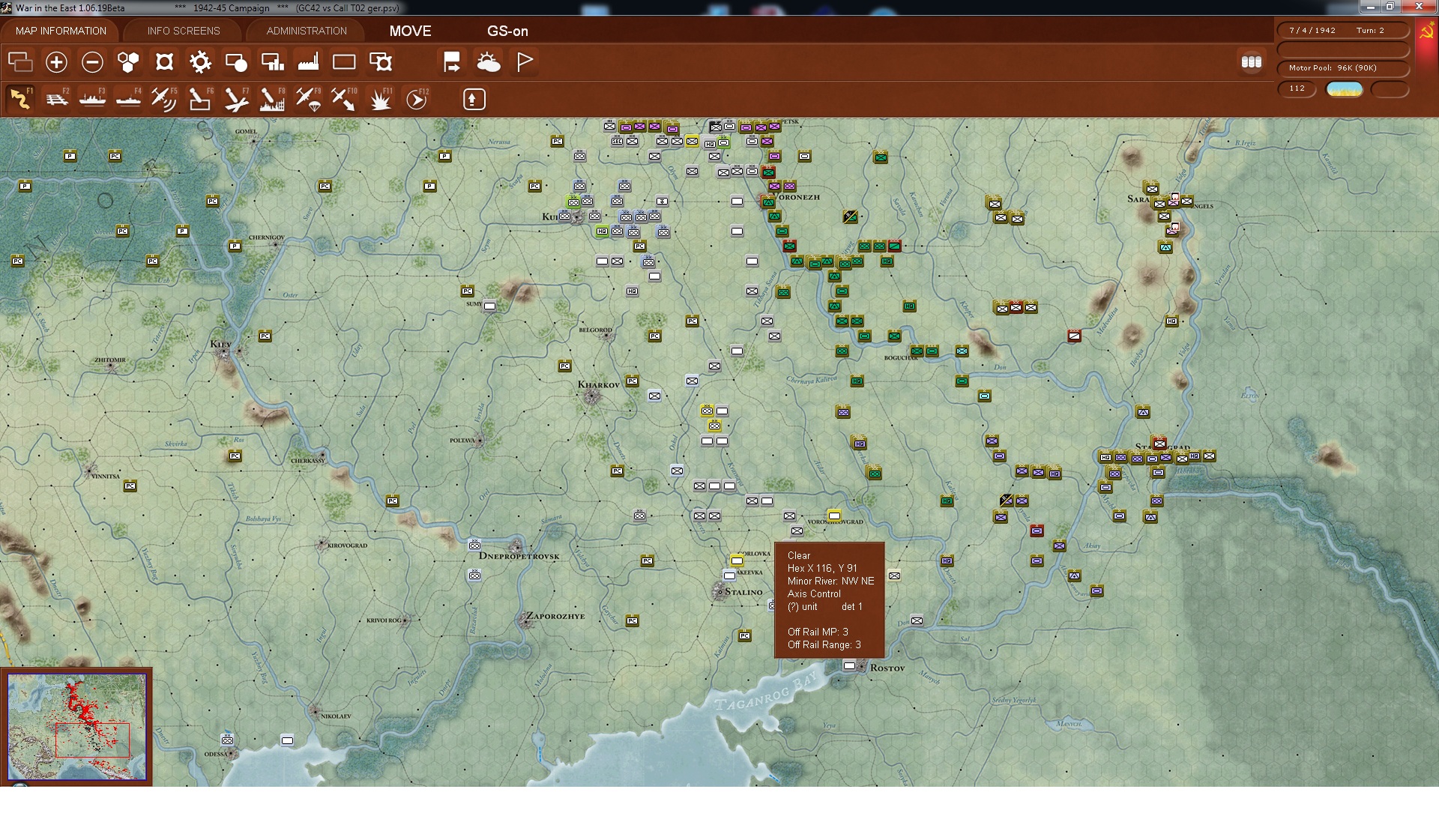Screen dimensions: 1439x840
Task: Click the flag-with-arrow icon
Action: (x=452, y=62)
